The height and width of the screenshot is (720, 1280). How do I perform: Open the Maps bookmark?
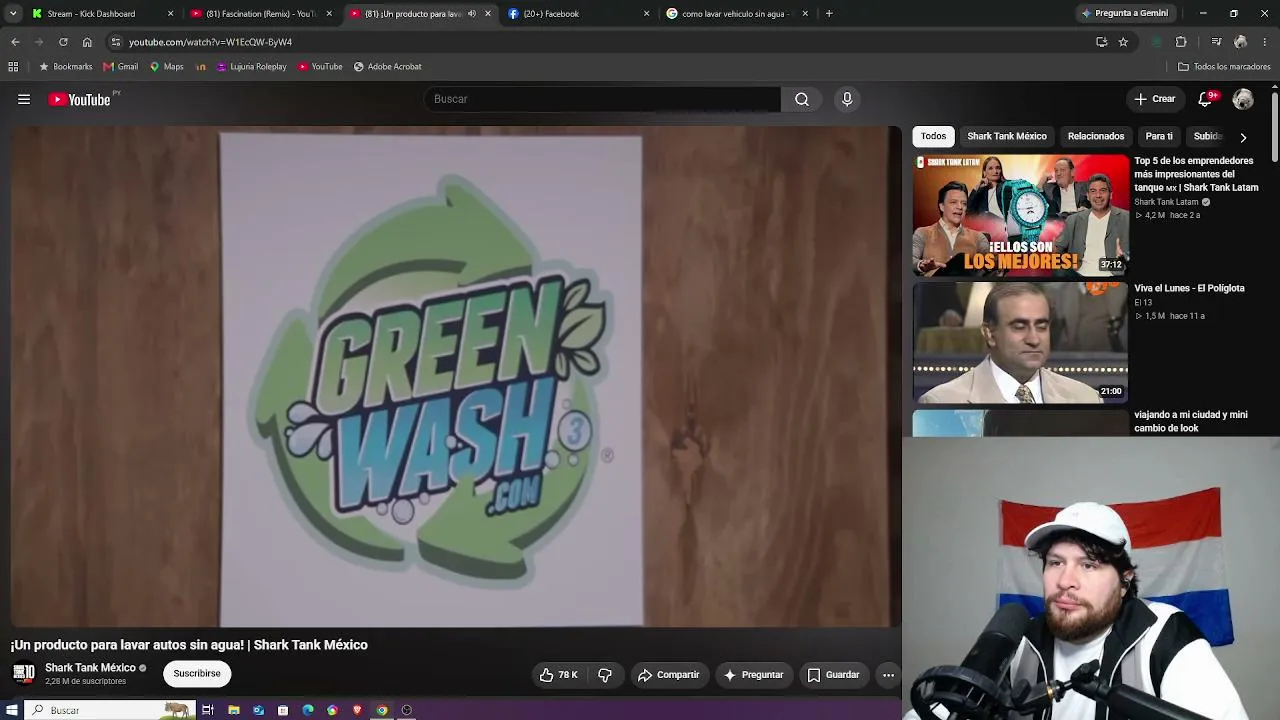(167, 67)
